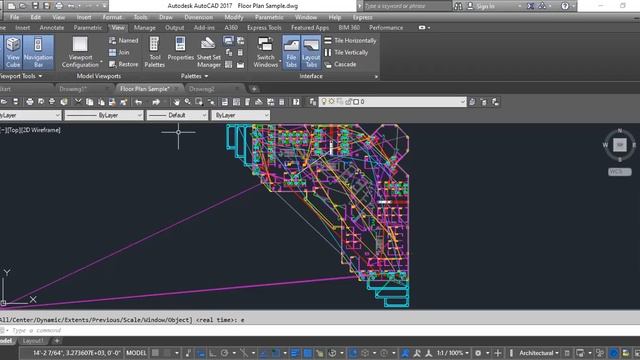Open the Express menu
This screenshot has height=360, width=640.
(x=362, y=17)
